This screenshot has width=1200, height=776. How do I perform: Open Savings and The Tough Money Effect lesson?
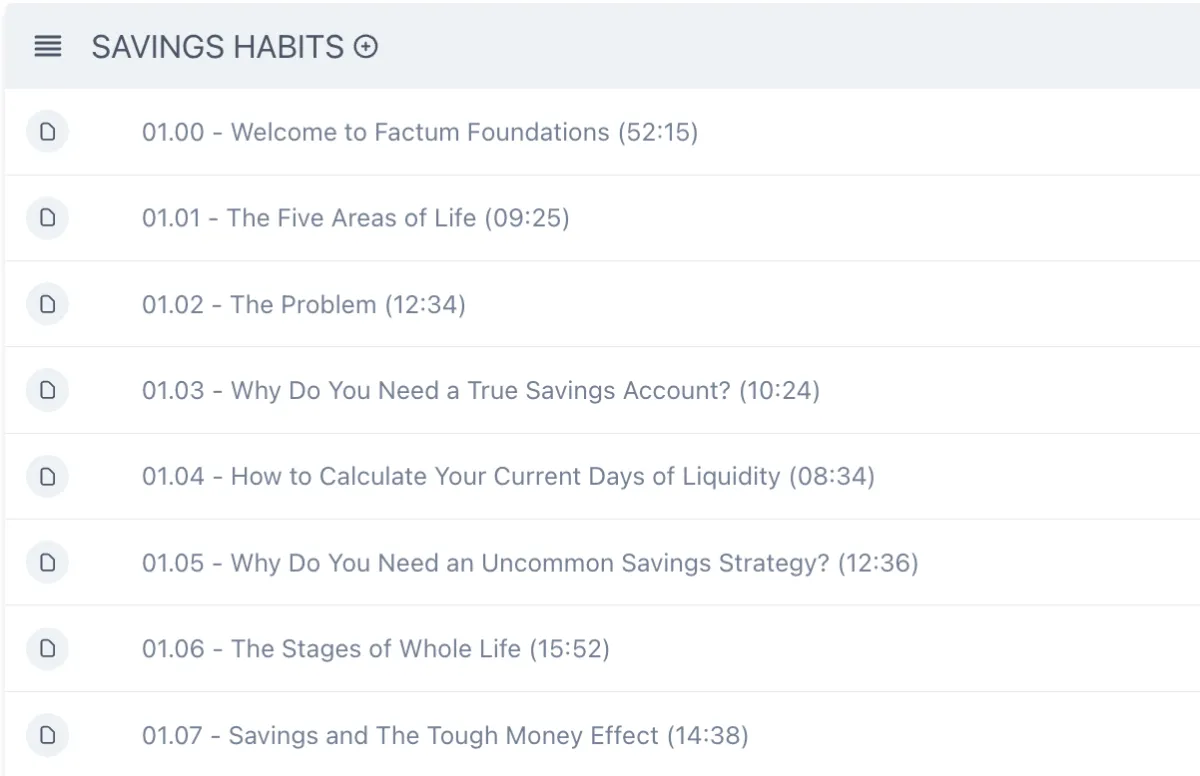pyautogui.click(x=445, y=736)
